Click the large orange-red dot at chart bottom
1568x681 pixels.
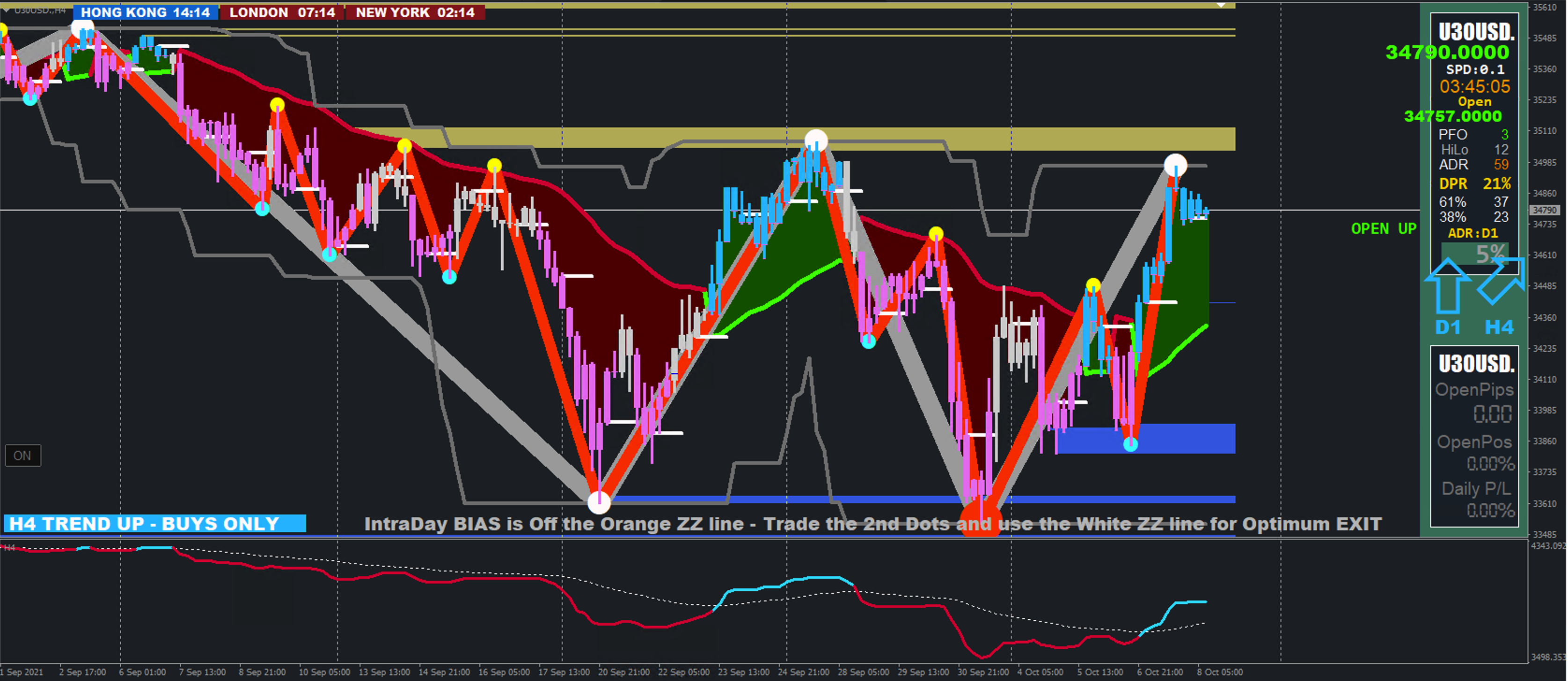981,517
